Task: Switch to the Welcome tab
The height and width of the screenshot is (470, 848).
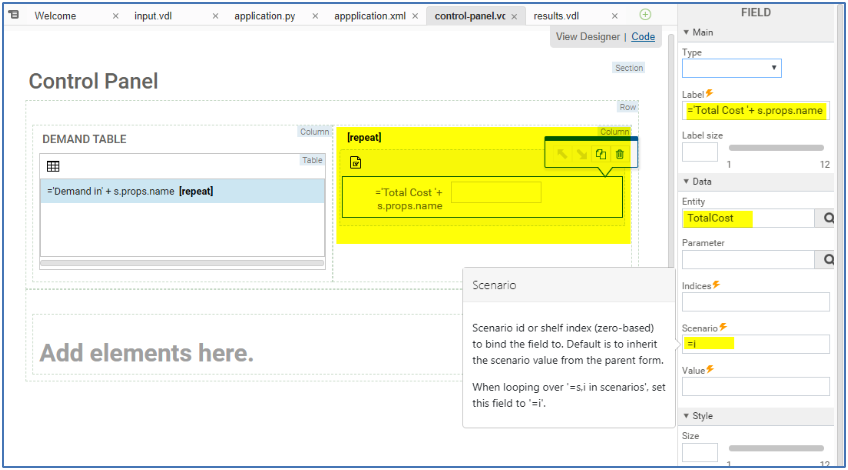Action: pyautogui.click(x=55, y=16)
